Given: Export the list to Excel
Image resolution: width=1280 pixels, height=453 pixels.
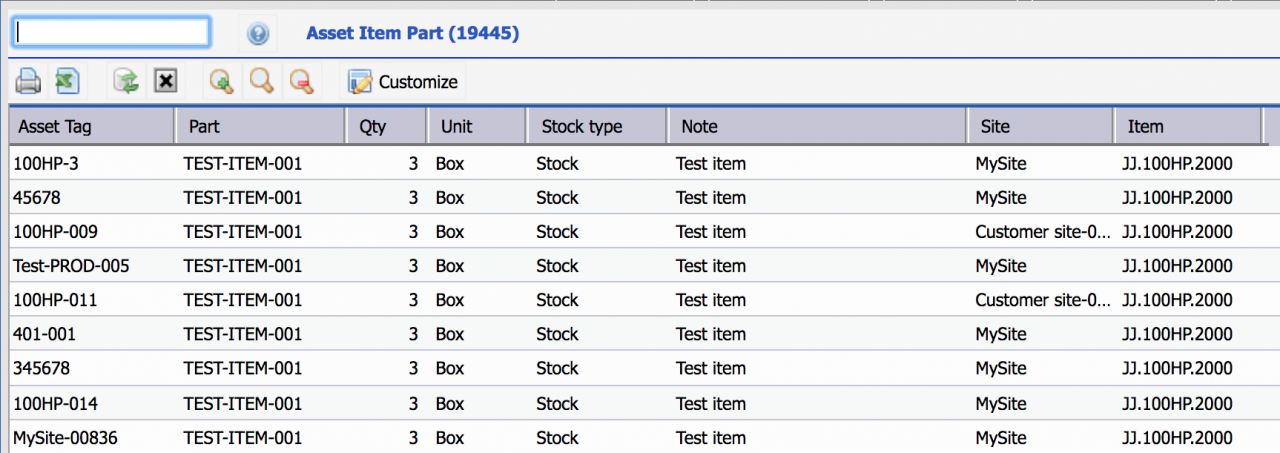Looking at the screenshot, I should (67, 82).
